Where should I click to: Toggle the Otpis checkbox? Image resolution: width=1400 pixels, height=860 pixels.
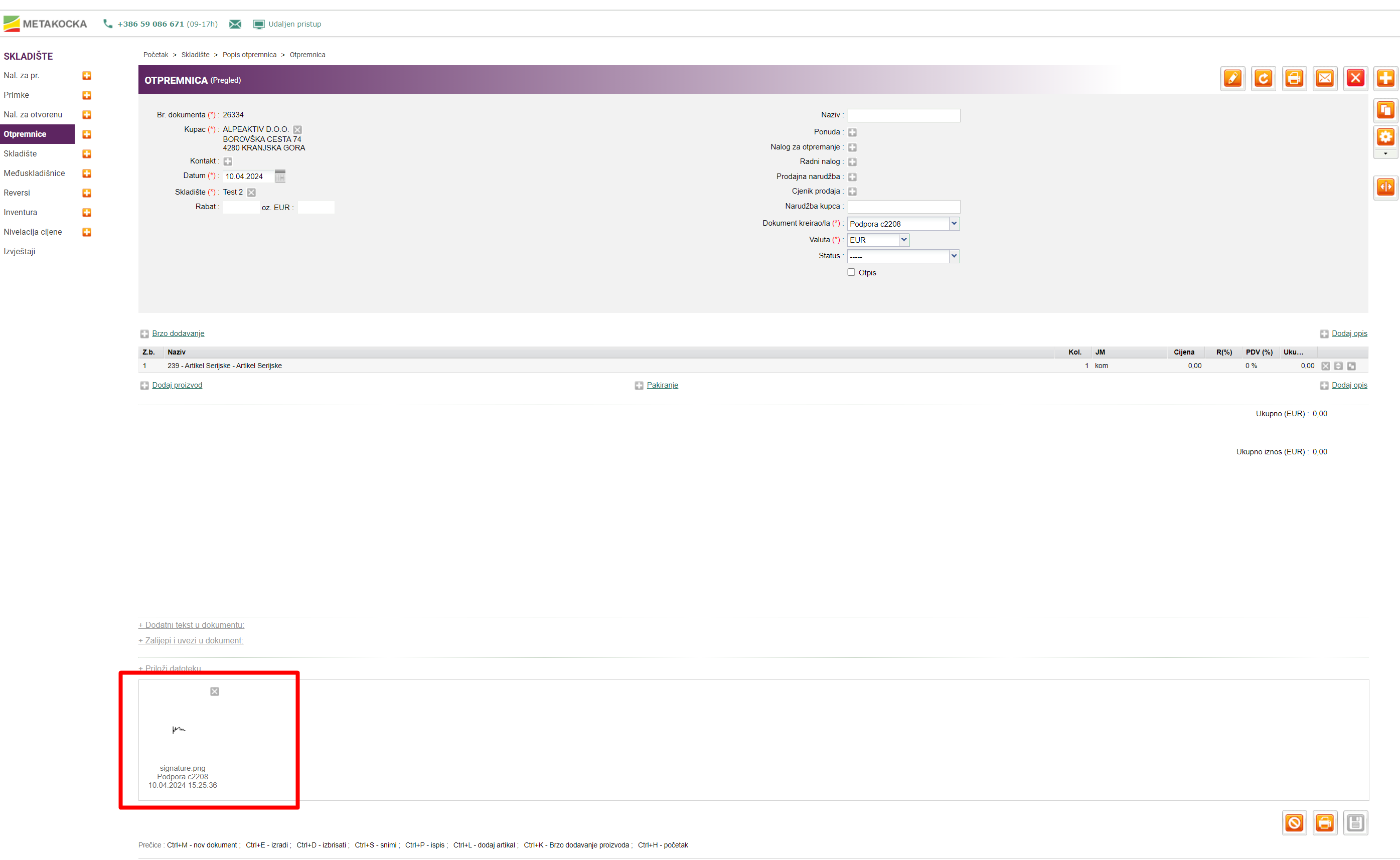(851, 272)
